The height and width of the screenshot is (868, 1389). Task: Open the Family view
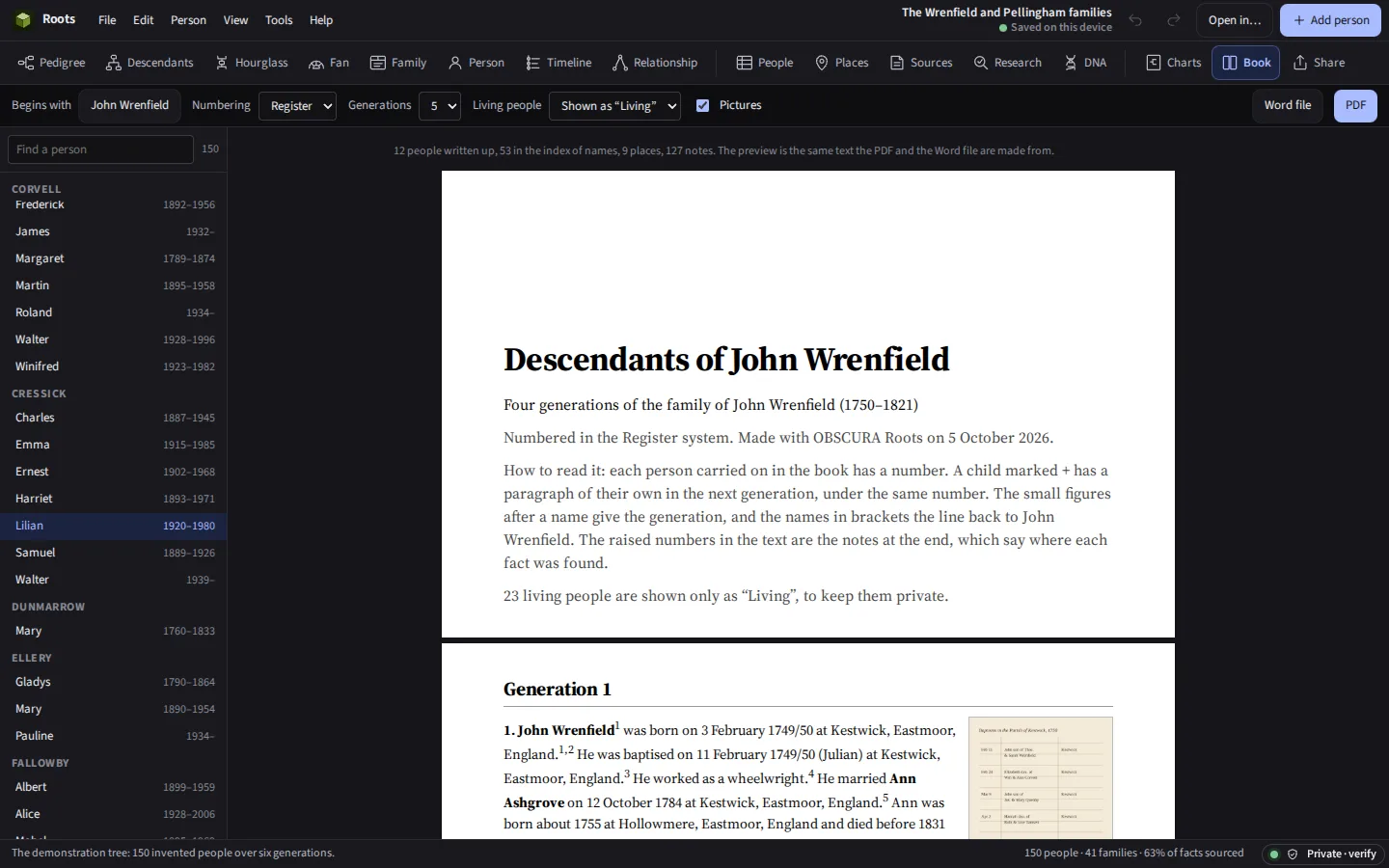point(398,63)
